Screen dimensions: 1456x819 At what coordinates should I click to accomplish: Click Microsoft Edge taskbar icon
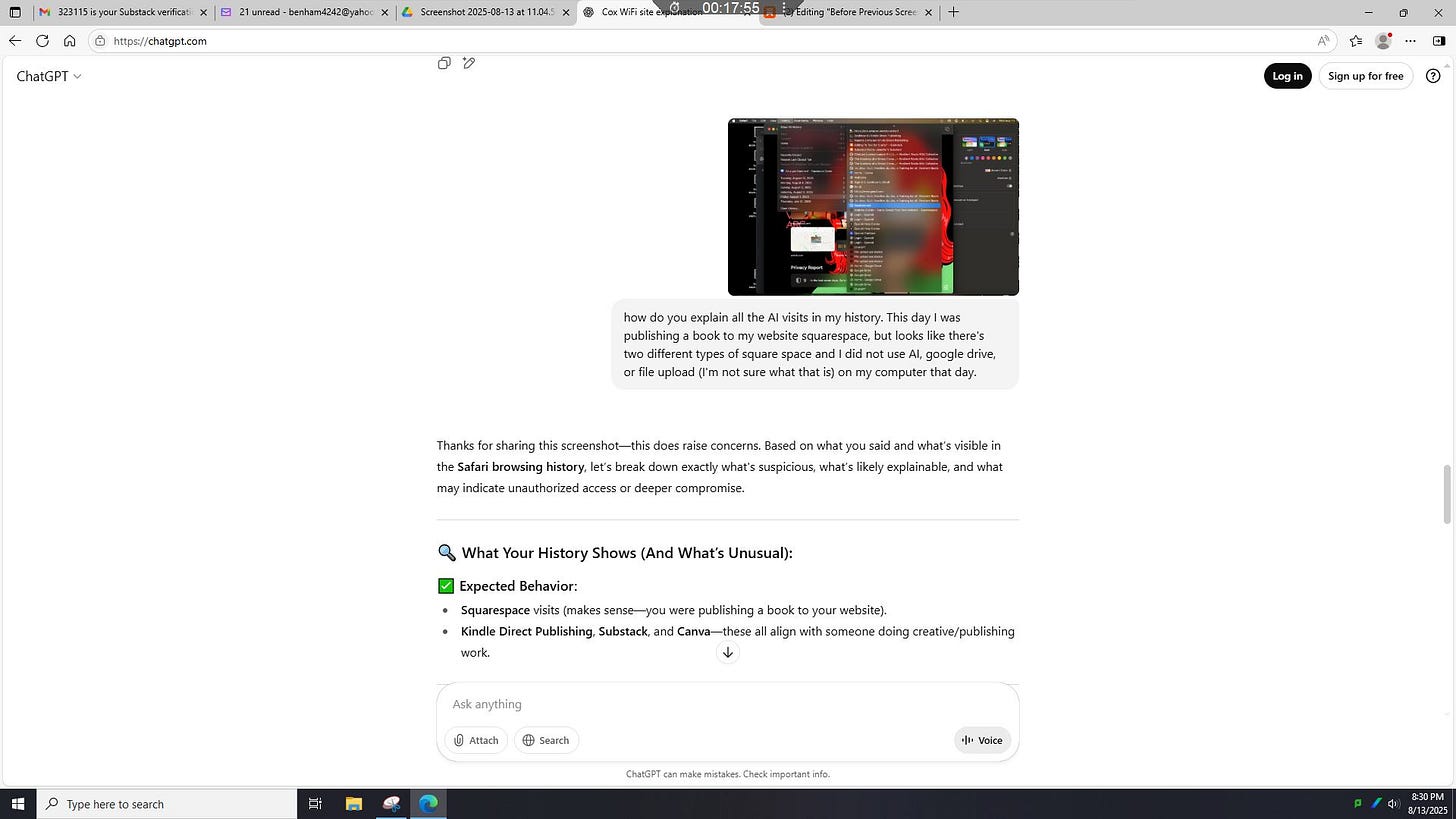point(428,804)
